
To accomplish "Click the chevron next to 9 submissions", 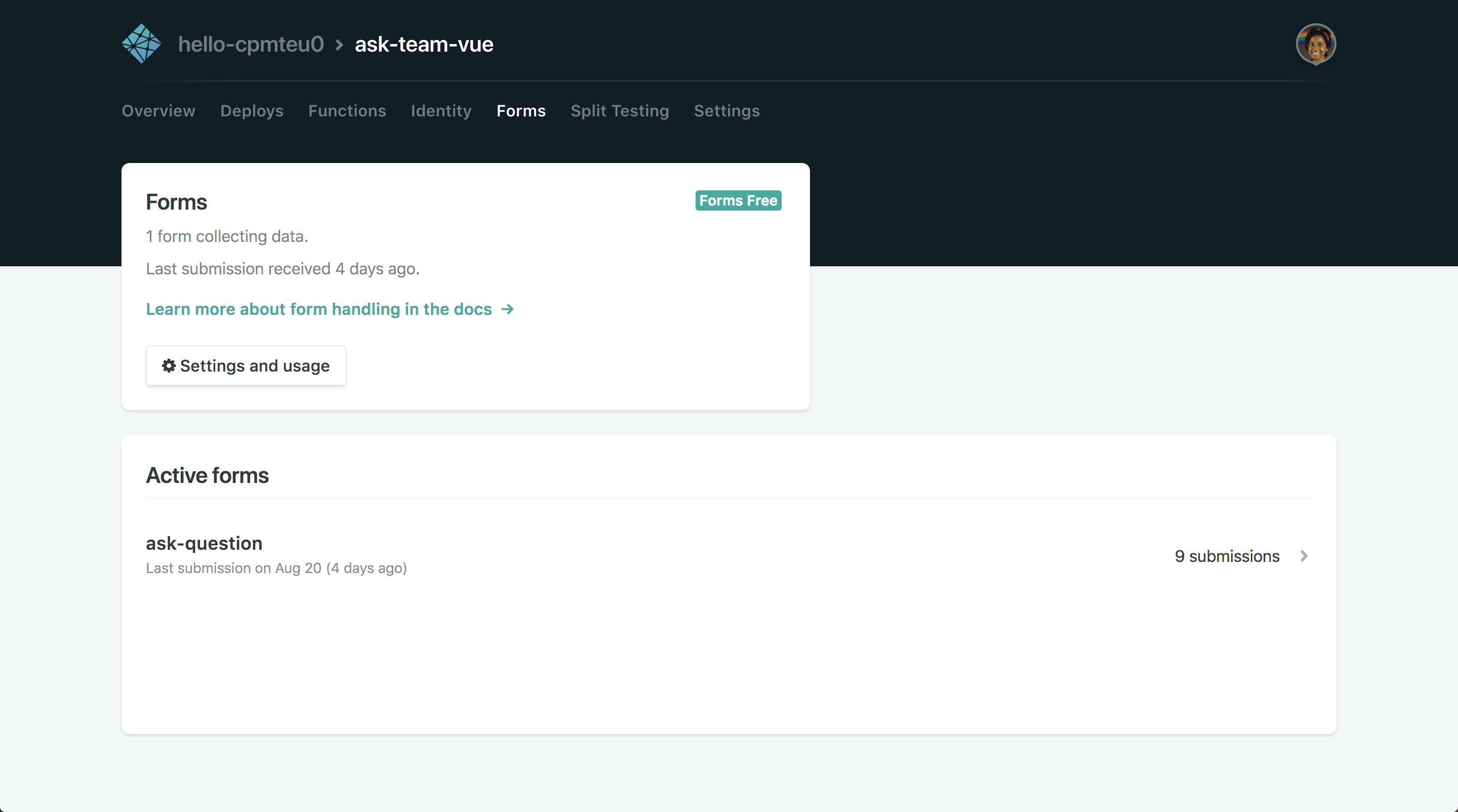I will [1304, 556].
